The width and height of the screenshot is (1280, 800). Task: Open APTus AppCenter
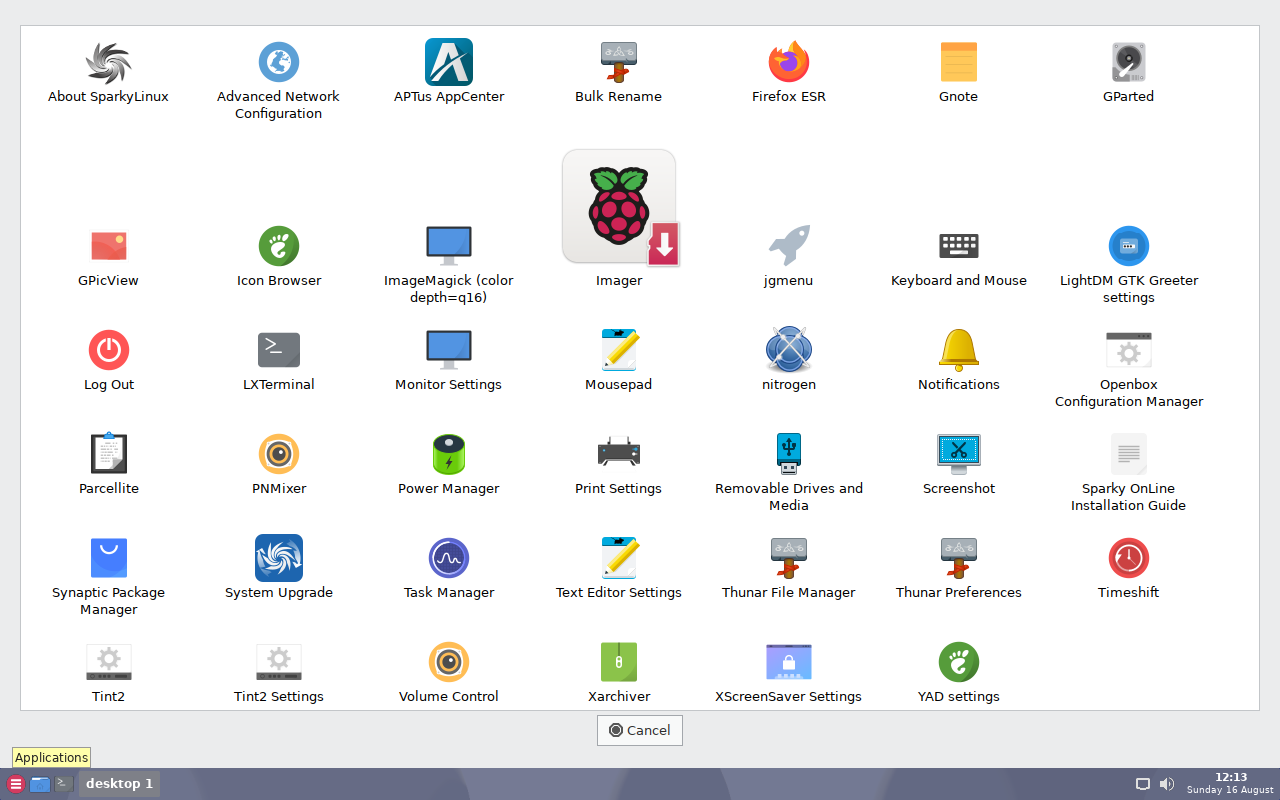(449, 62)
